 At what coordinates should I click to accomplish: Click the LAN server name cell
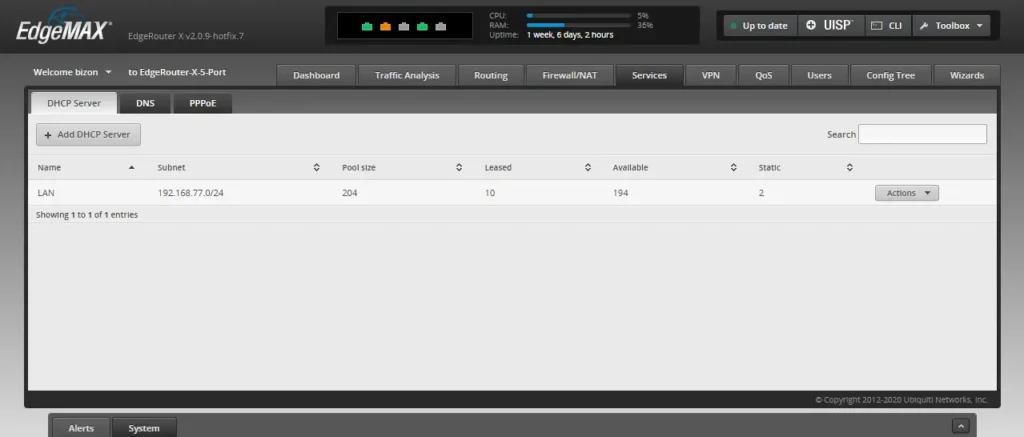tap(46, 193)
